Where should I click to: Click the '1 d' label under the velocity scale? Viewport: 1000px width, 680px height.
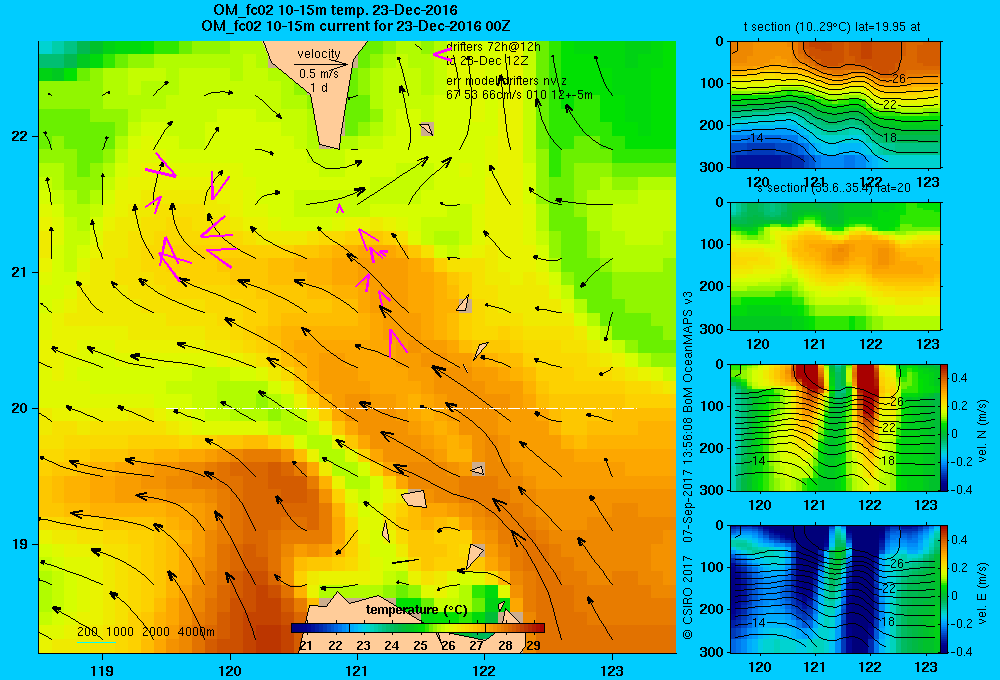pyautogui.click(x=319, y=87)
